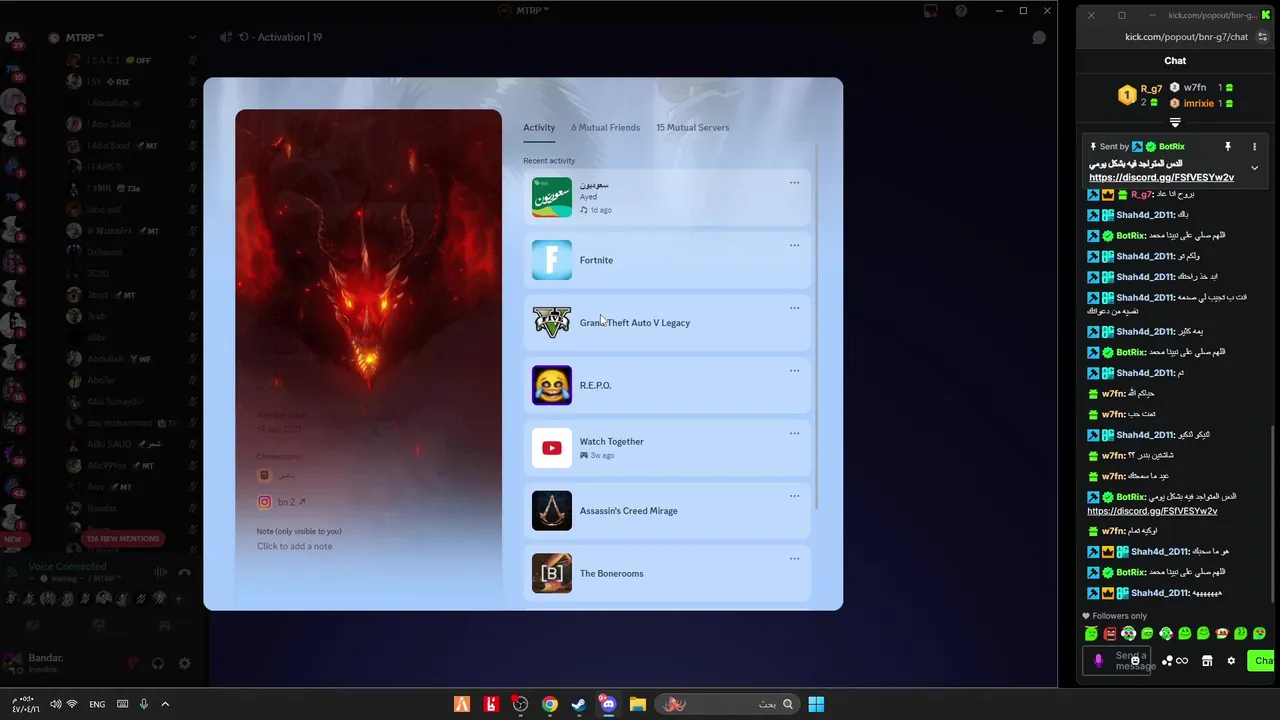
Task: Toggle Discord headphone deafen
Action: pyautogui.click(x=158, y=663)
